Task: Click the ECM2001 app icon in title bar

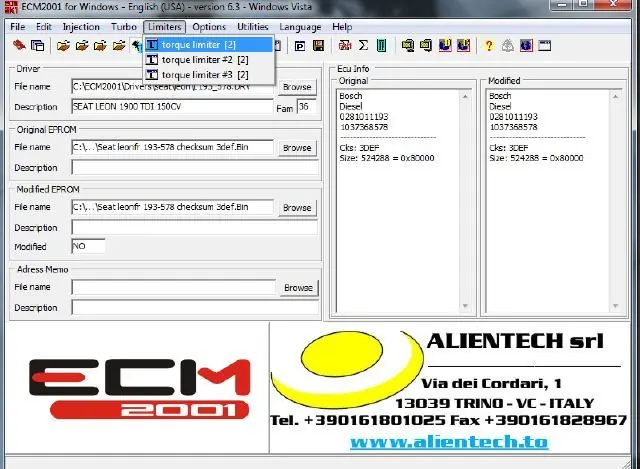Action: click(11, 7)
